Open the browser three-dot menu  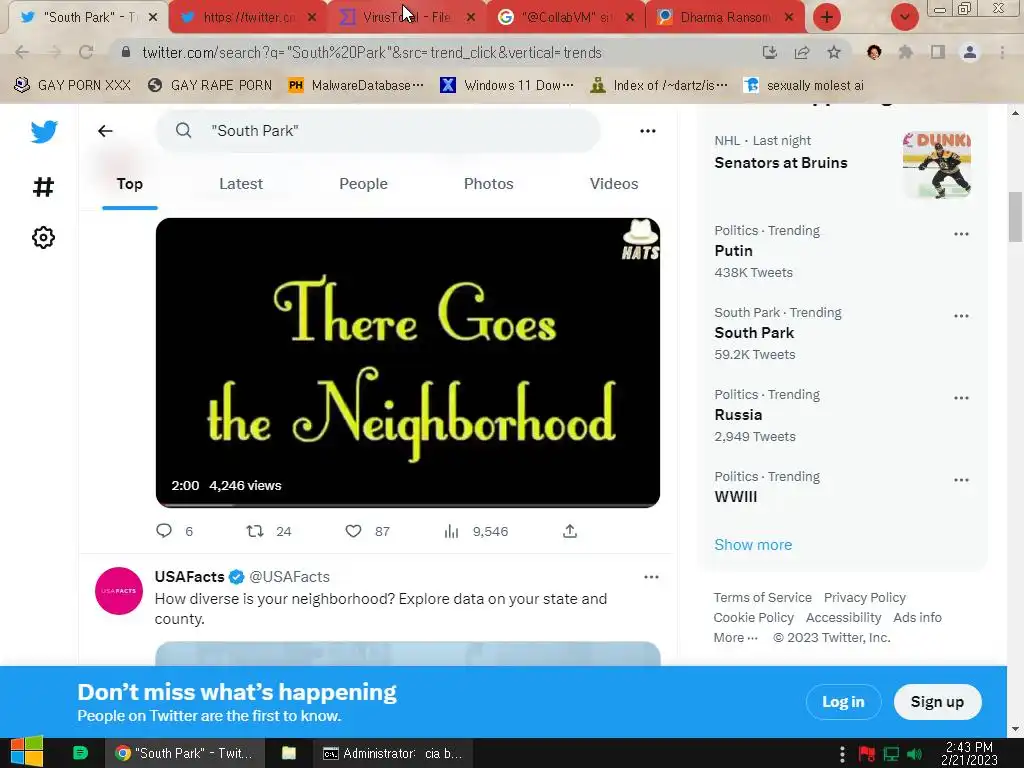1002,52
